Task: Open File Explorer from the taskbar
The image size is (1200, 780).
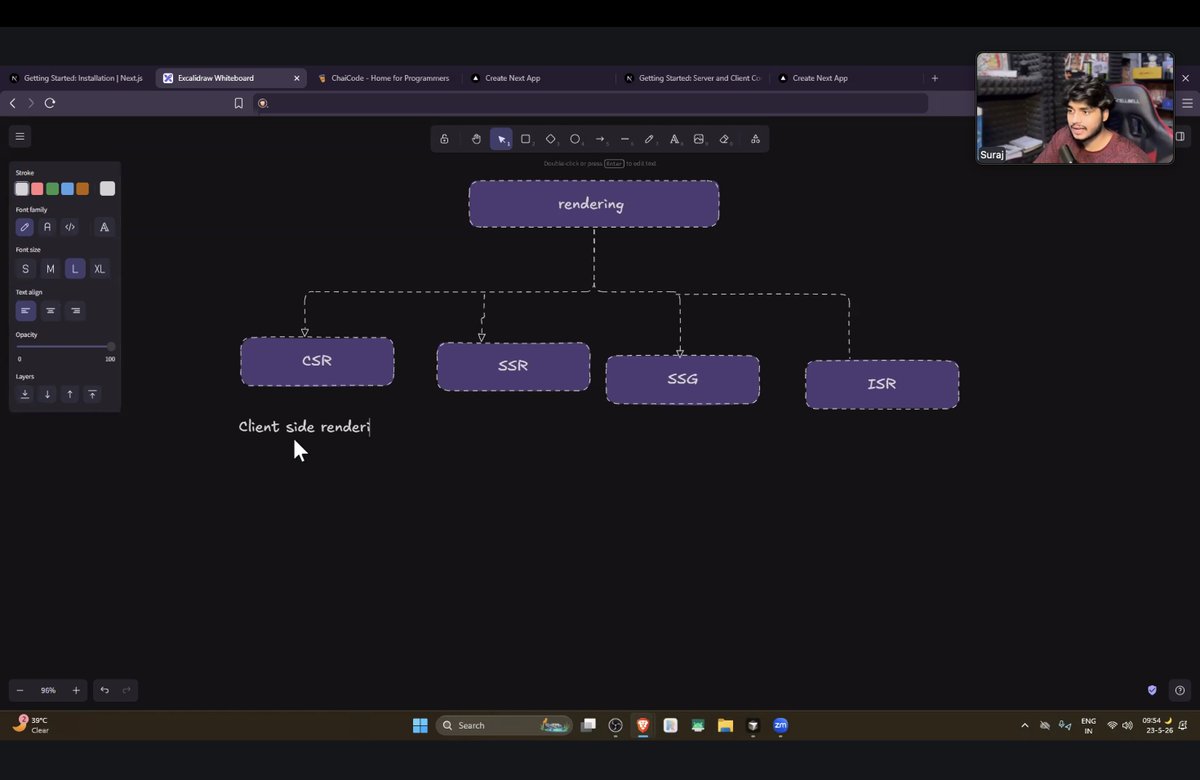Action: [x=725, y=725]
